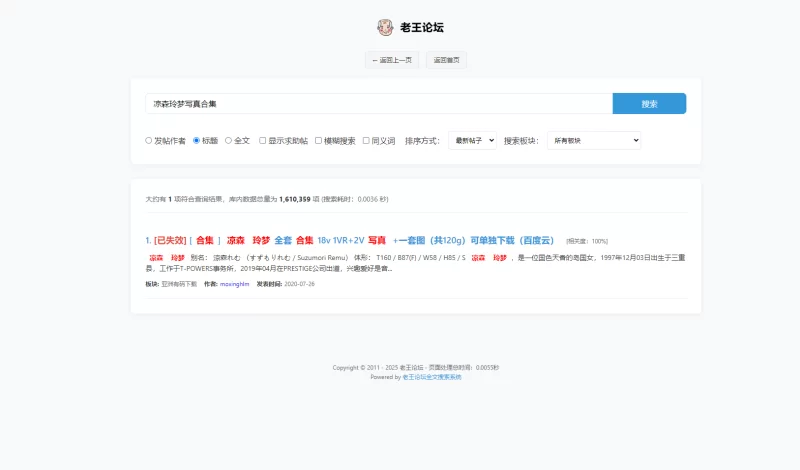Click the 相关度 100% relevance label
Screen dimensions: 800x470
587,241
